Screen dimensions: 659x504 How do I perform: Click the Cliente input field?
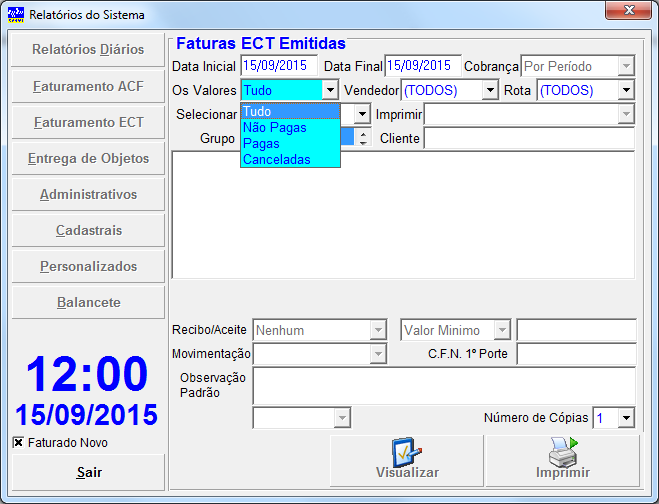530,138
